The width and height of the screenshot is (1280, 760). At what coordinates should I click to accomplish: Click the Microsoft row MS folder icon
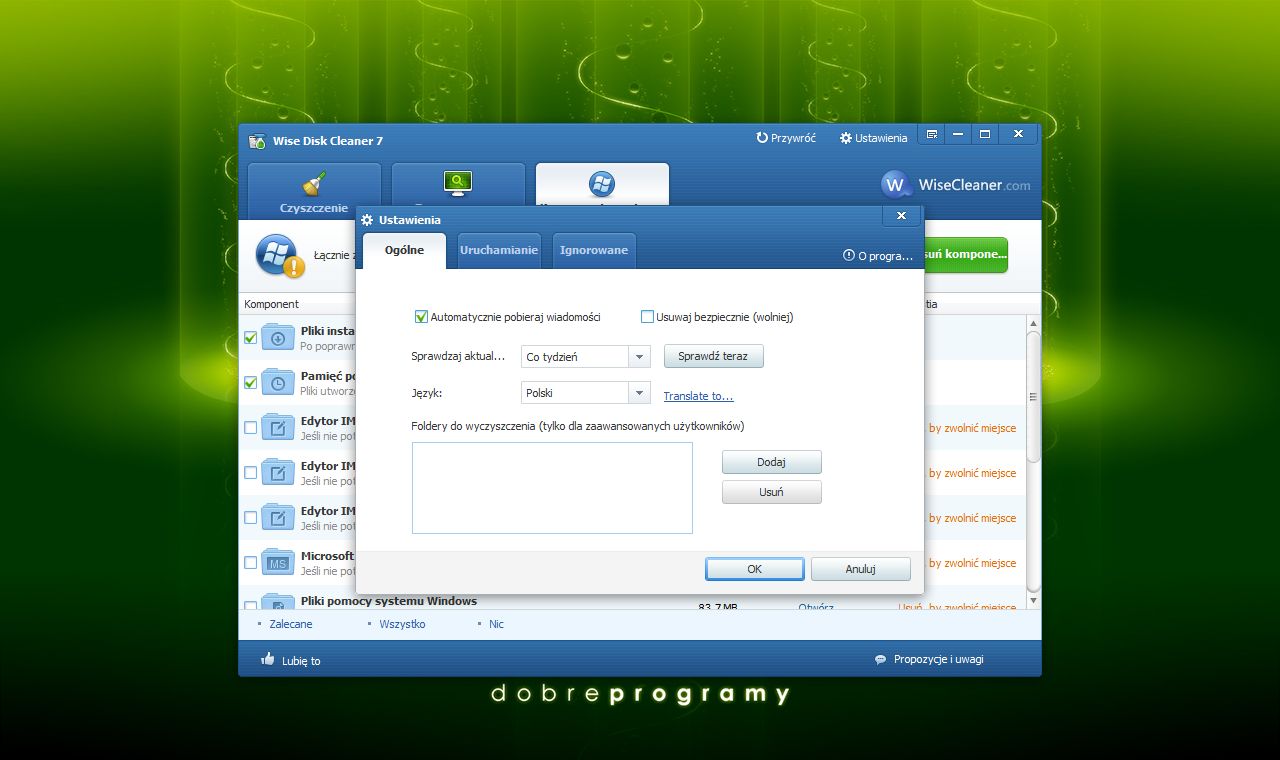(277, 562)
